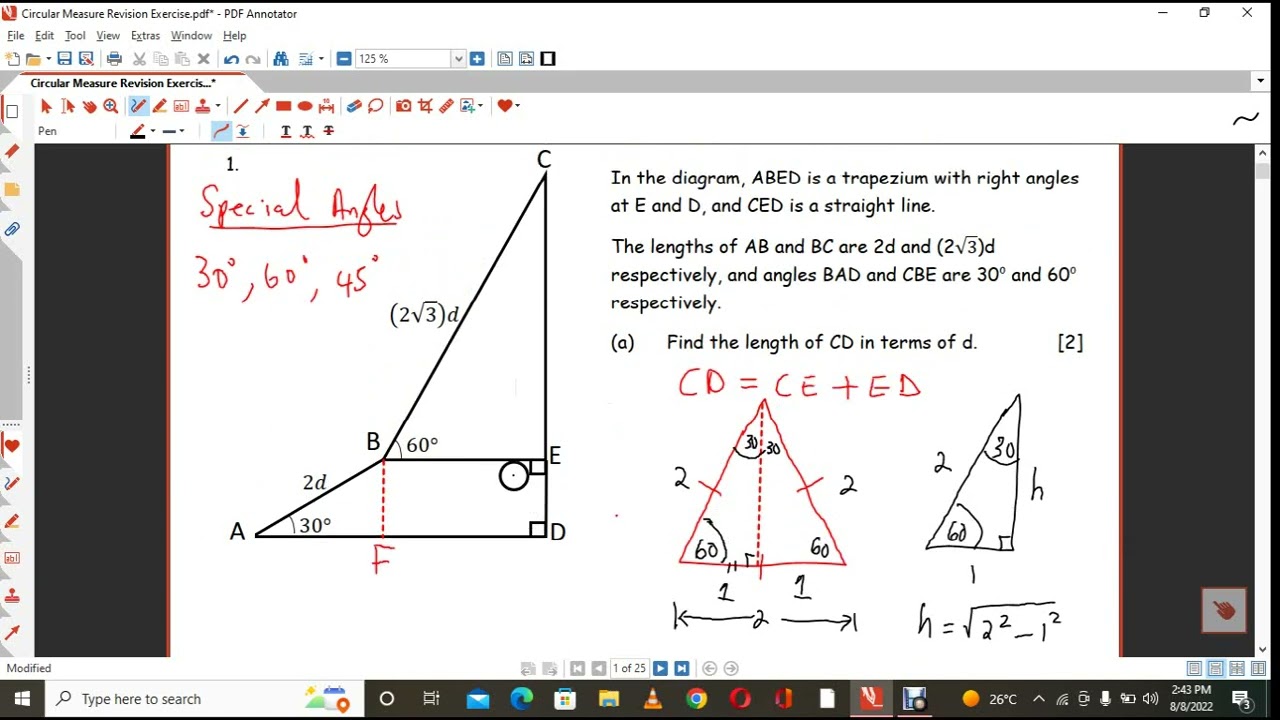The image size is (1280, 720).
Task: Click the pen color swatch
Action: click(137, 131)
